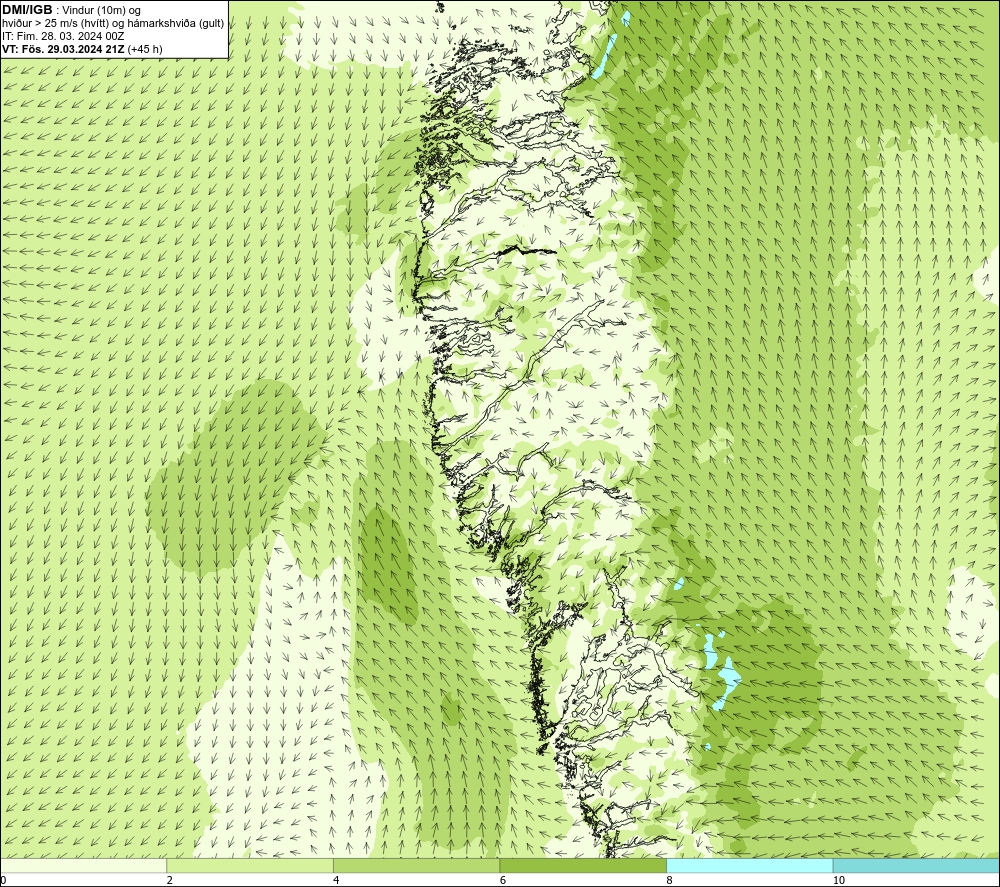The width and height of the screenshot is (1000, 887).
Task: Click the legend scale label "2"
Action: 170,881
